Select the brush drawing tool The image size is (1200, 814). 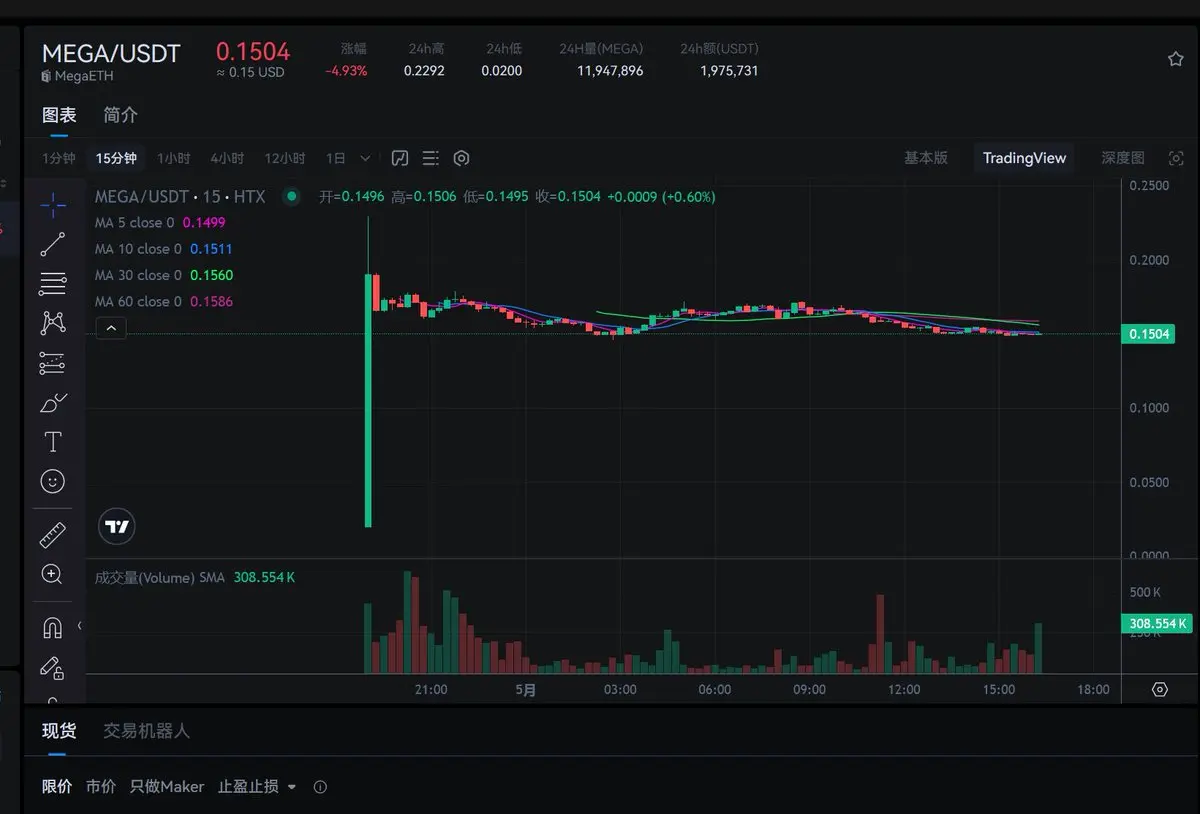pyautogui.click(x=53, y=403)
